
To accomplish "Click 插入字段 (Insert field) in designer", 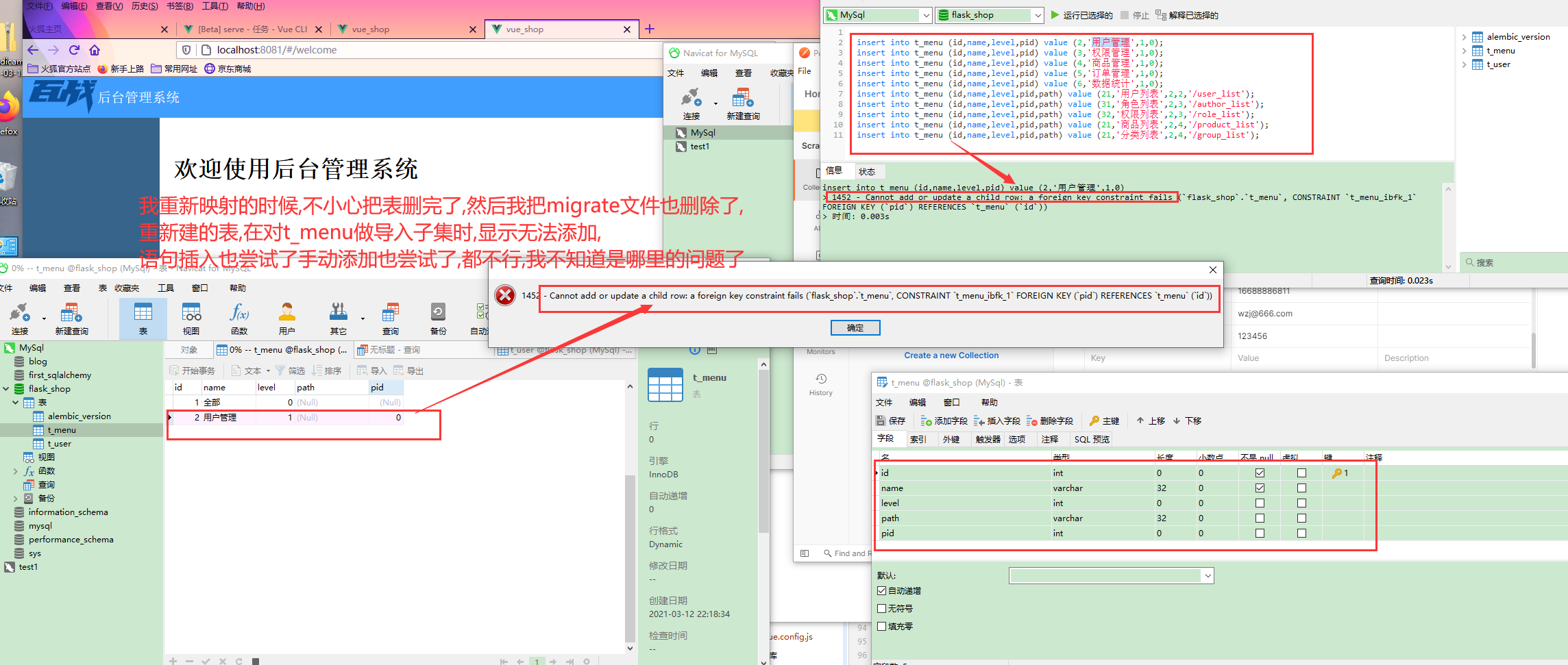I will (997, 421).
